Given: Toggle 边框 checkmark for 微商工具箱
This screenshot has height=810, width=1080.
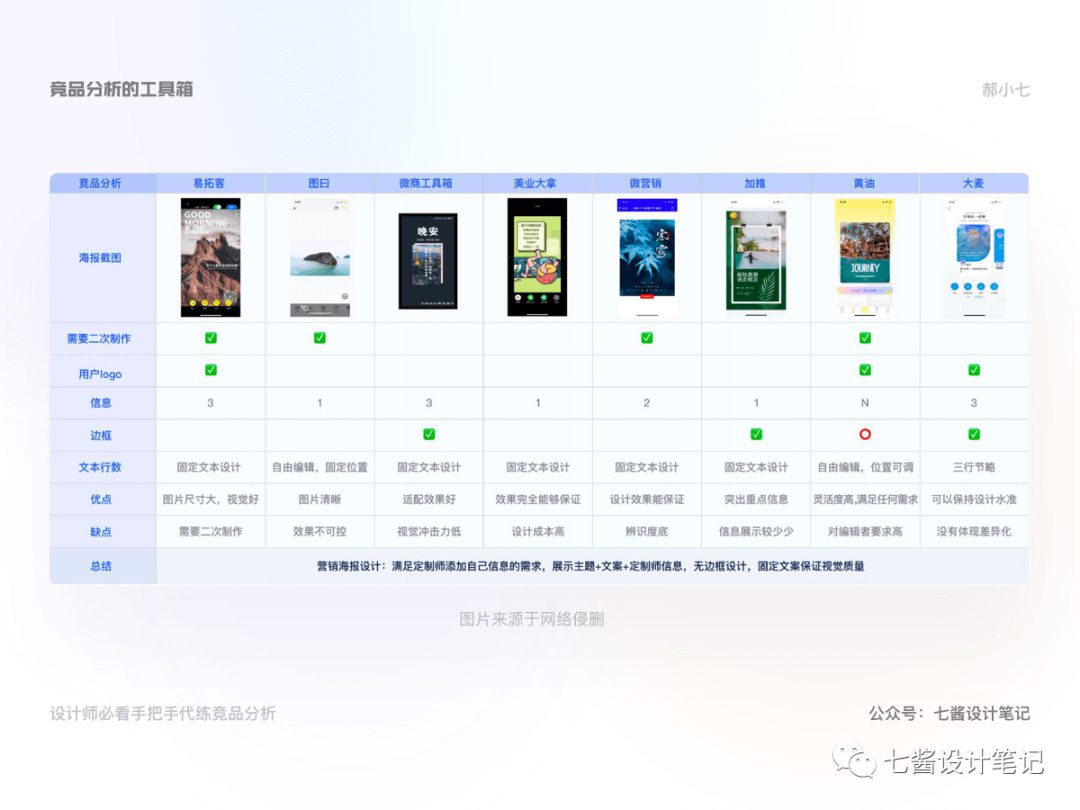Looking at the screenshot, I should pos(429,434).
